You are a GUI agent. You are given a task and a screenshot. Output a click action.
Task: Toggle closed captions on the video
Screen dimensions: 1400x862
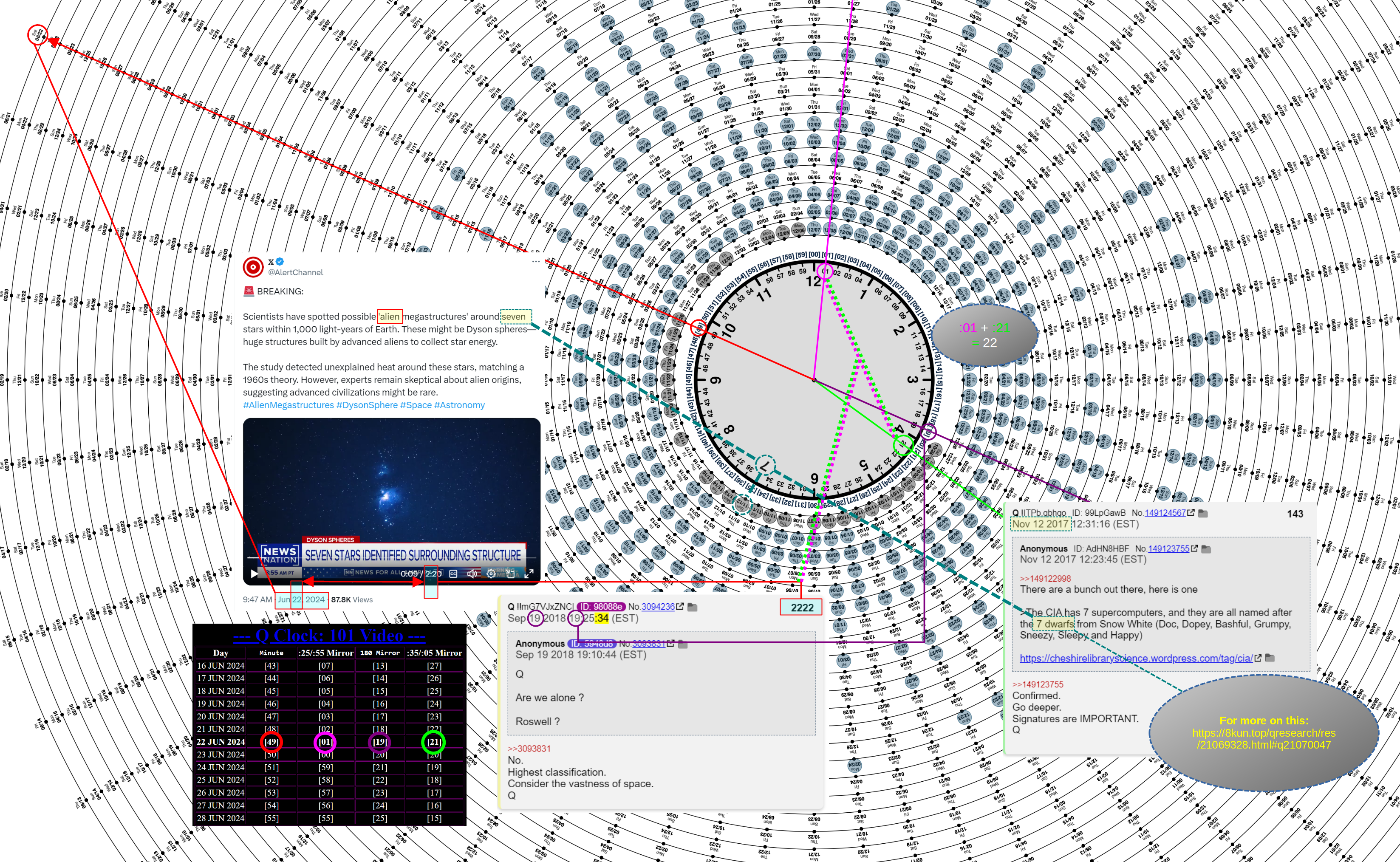click(453, 574)
